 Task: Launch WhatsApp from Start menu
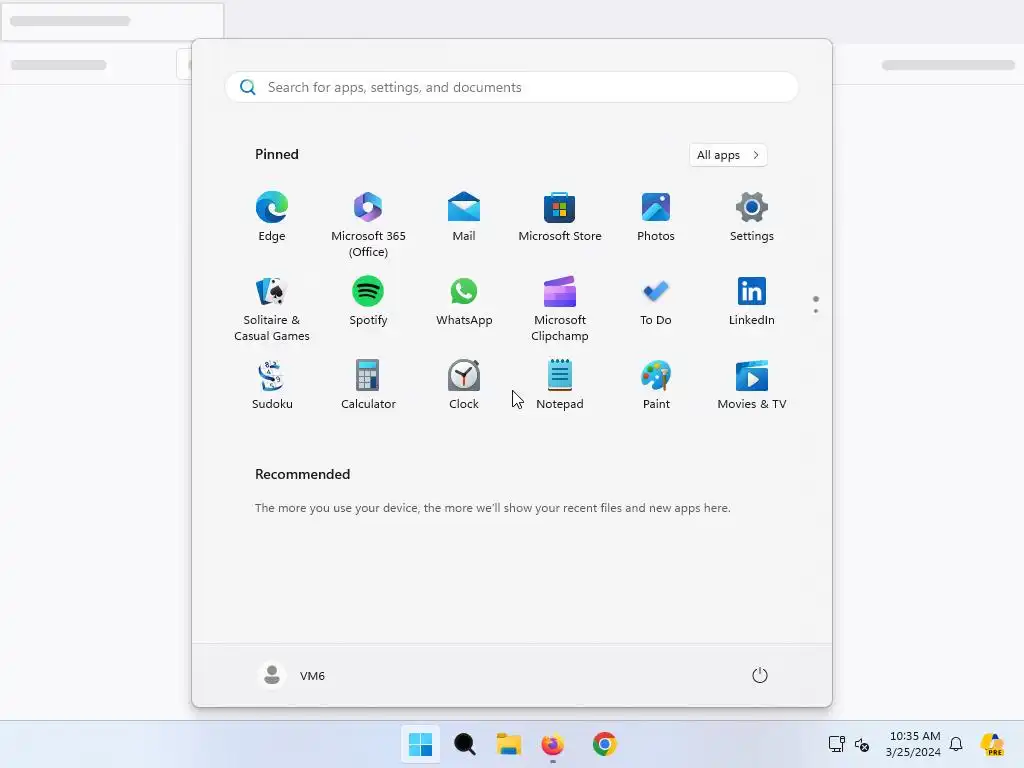click(x=464, y=301)
